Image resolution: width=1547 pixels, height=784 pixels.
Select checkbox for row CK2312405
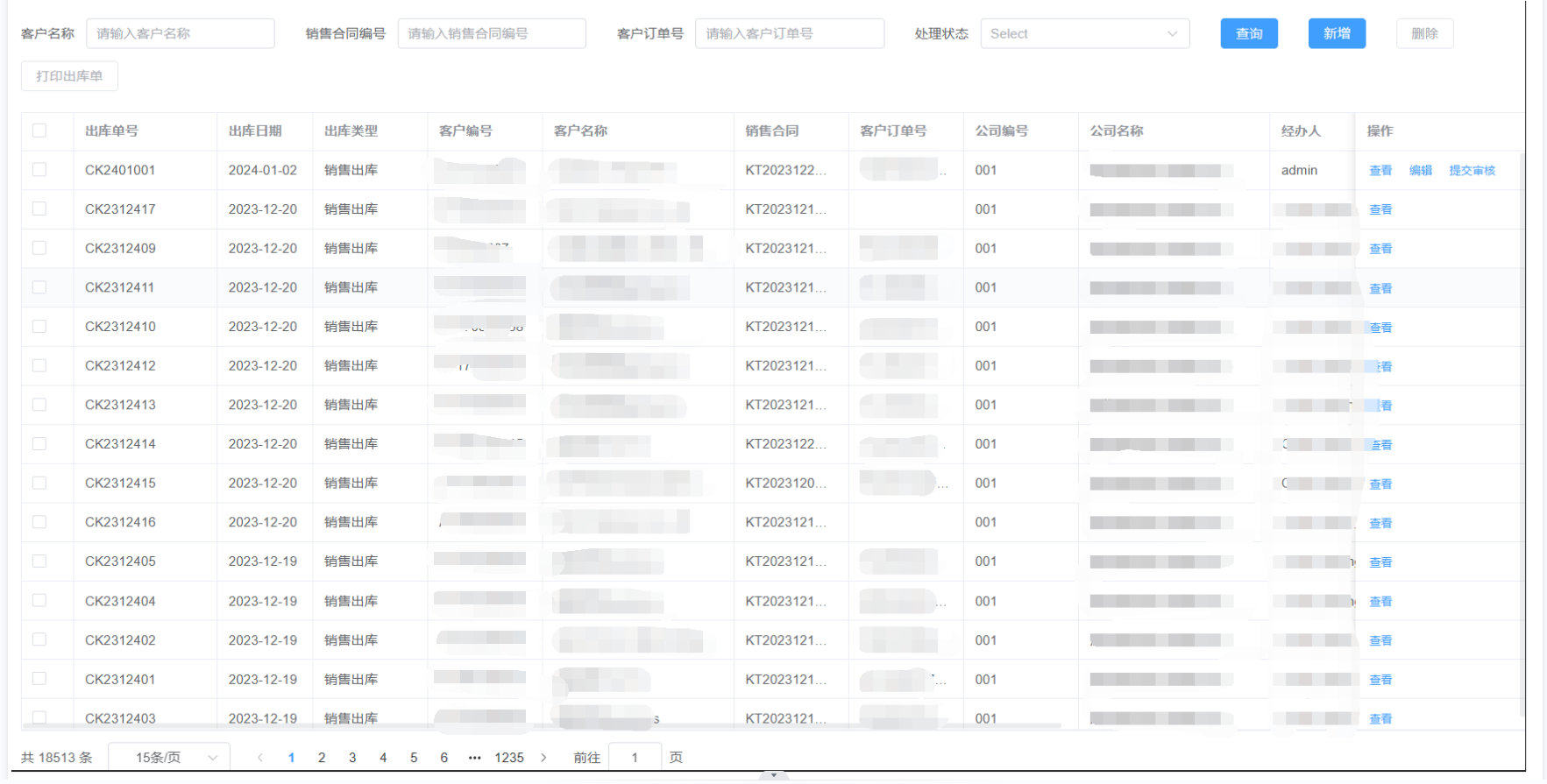pos(39,561)
